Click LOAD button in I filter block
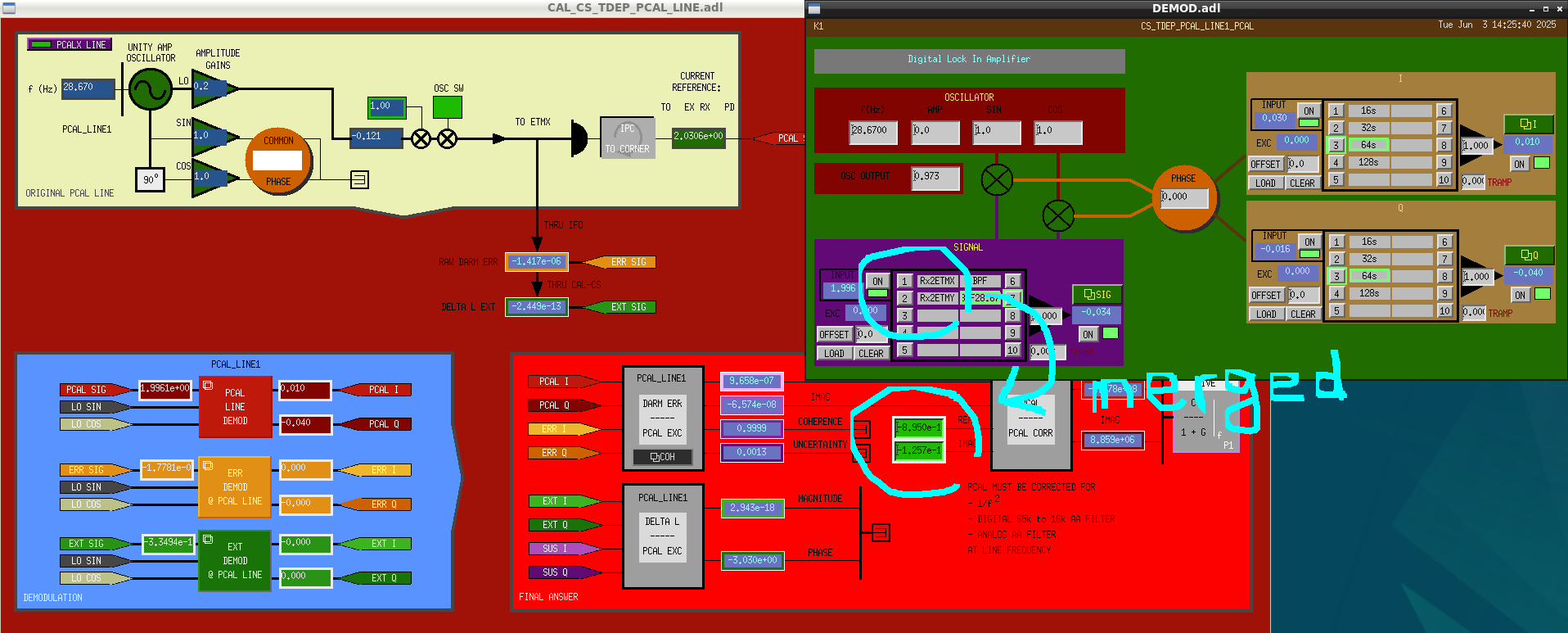The height and width of the screenshot is (633, 1568). [x=1266, y=183]
